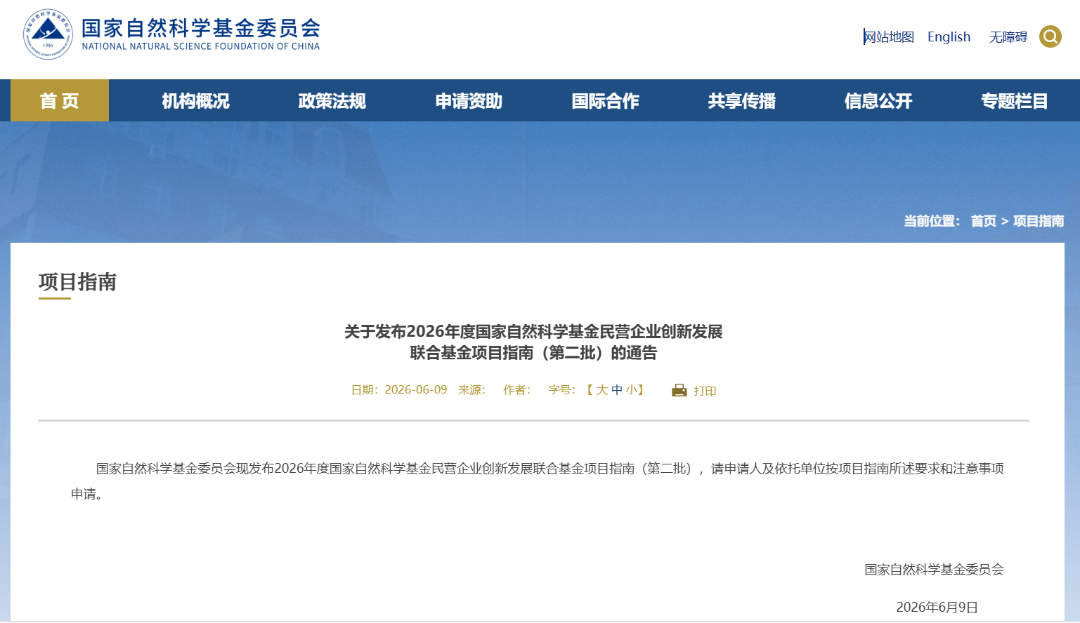1080x623 pixels.
Task: Open the 信息公开 menu item
Action: tap(878, 101)
